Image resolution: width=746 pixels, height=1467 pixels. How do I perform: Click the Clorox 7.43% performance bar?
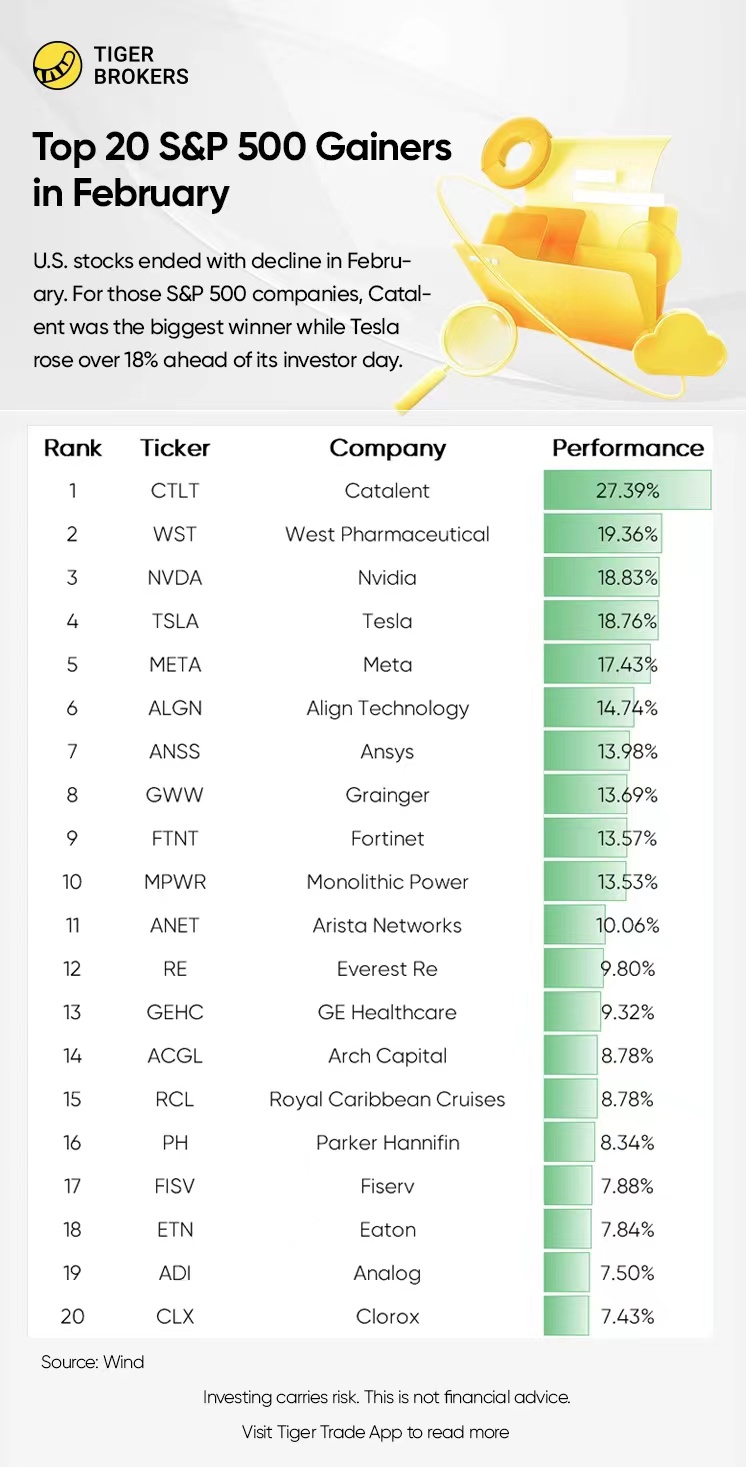point(567,1316)
